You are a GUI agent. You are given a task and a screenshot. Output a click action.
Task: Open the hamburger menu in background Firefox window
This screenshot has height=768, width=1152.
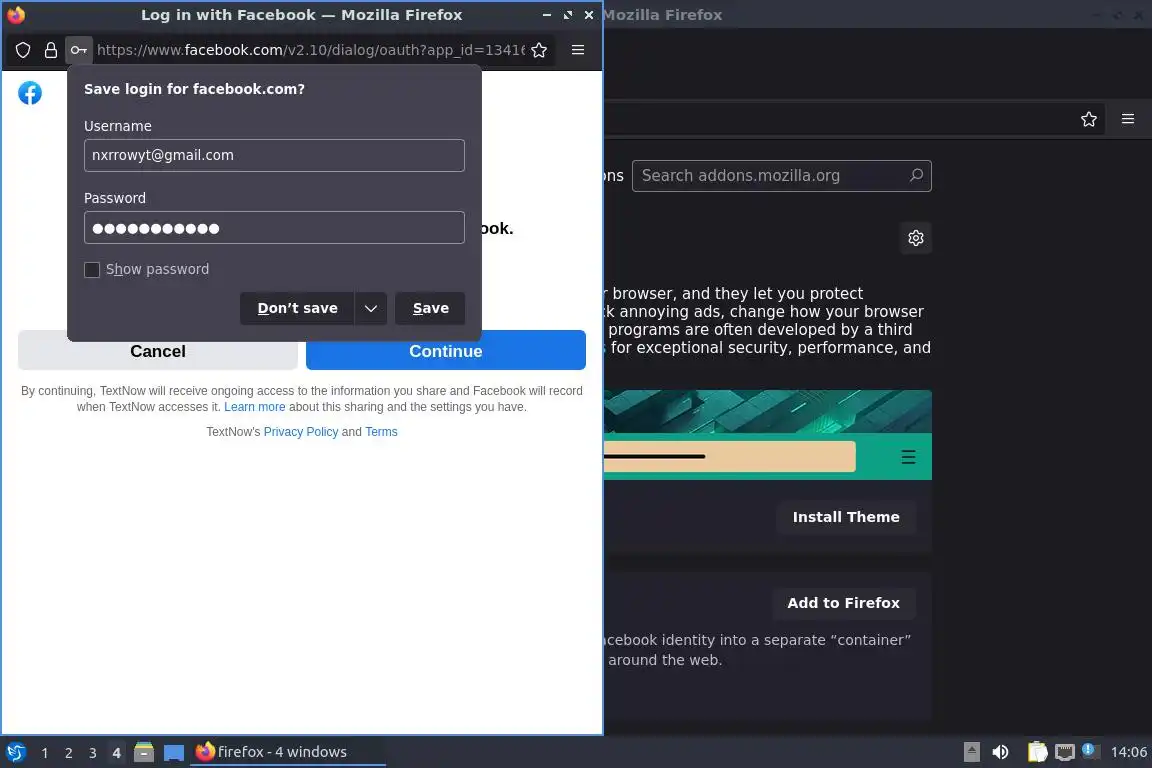tap(1128, 119)
